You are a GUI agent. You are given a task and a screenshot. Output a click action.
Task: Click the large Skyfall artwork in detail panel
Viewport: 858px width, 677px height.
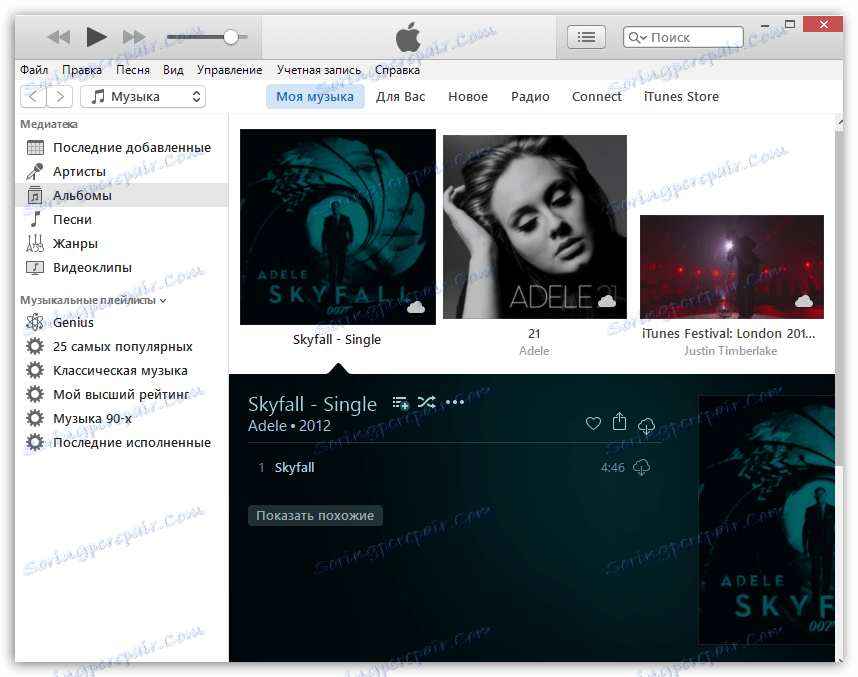[x=767, y=520]
